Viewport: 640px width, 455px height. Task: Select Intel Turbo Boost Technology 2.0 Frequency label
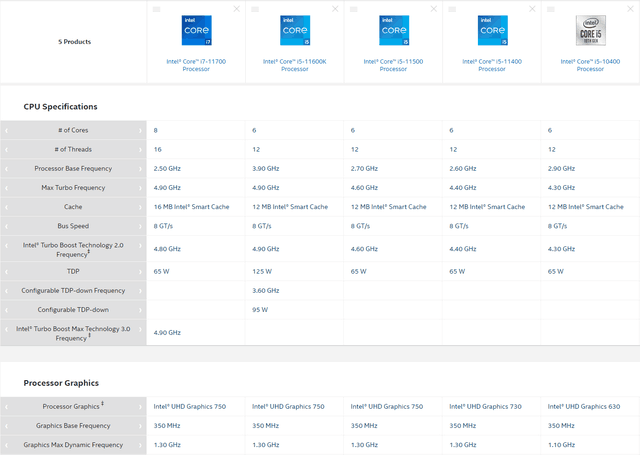coord(73,249)
